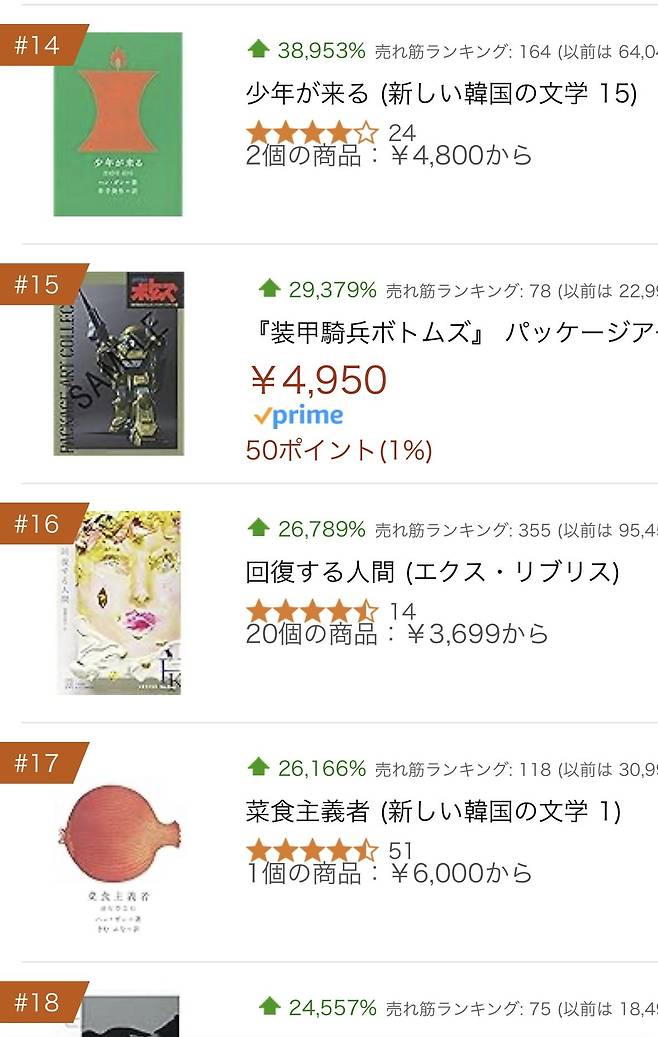The height and width of the screenshot is (1037, 658).
Task: Open the 菜食主義者 book cover thumbnail
Action: [118, 842]
